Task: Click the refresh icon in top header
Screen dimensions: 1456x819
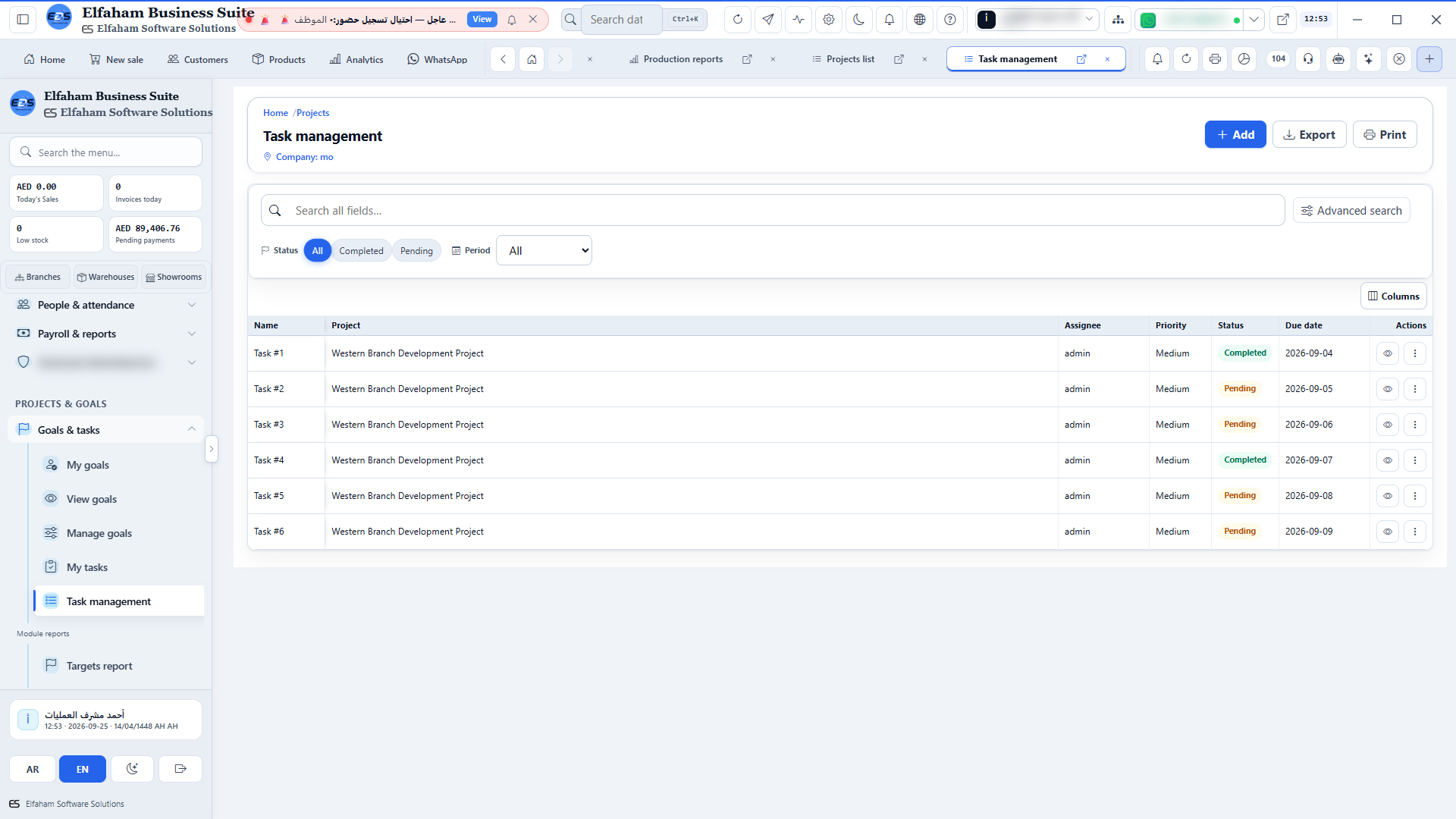Action: point(737,20)
